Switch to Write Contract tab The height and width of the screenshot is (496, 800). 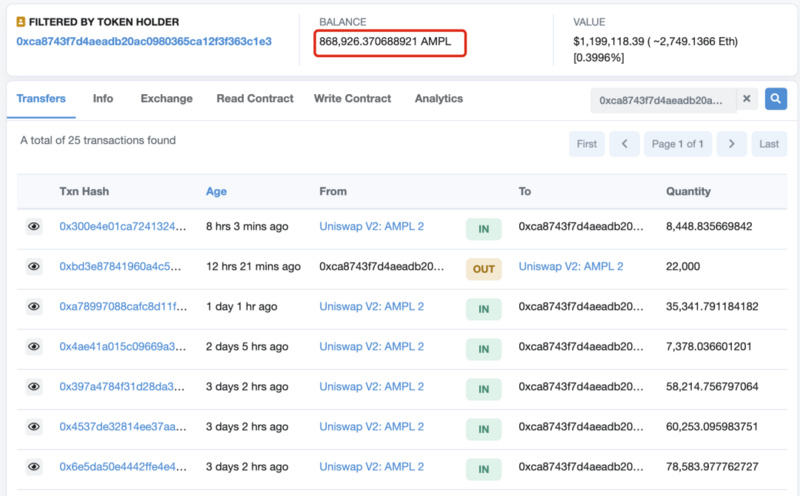pos(353,98)
